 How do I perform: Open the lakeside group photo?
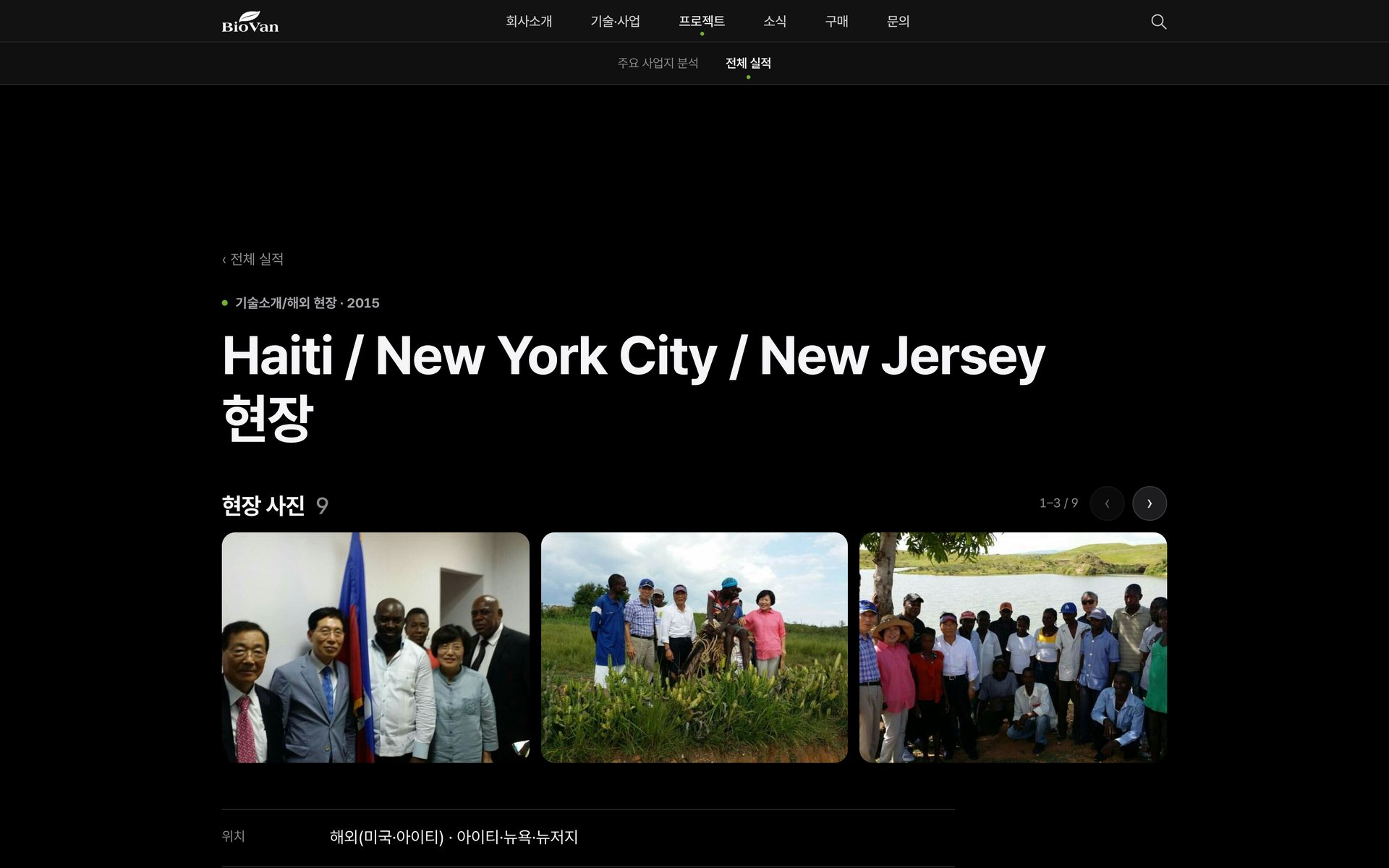(x=1013, y=647)
